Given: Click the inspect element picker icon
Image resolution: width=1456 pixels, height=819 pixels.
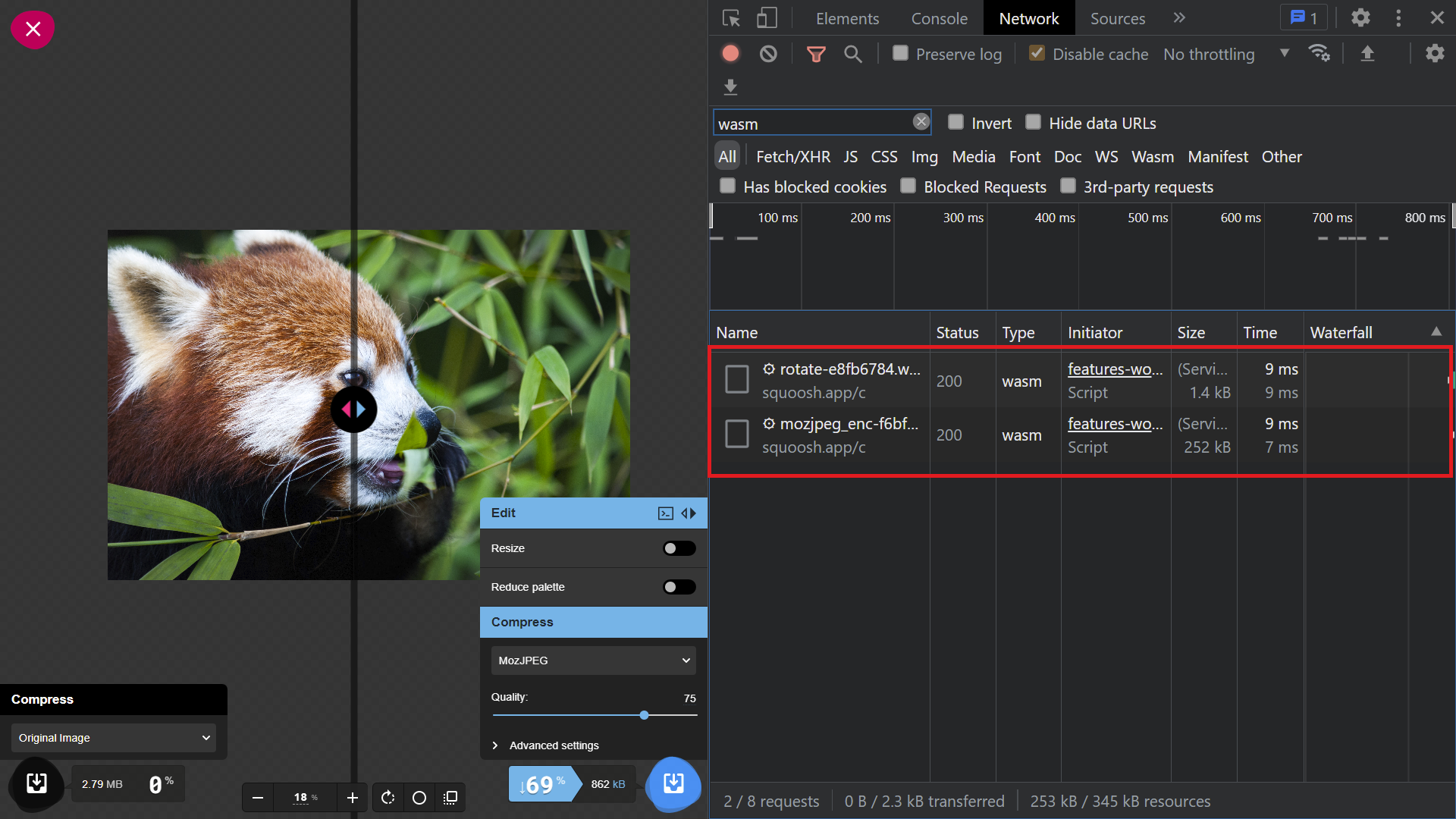Looking at the screenshot, I should point(731,18).
